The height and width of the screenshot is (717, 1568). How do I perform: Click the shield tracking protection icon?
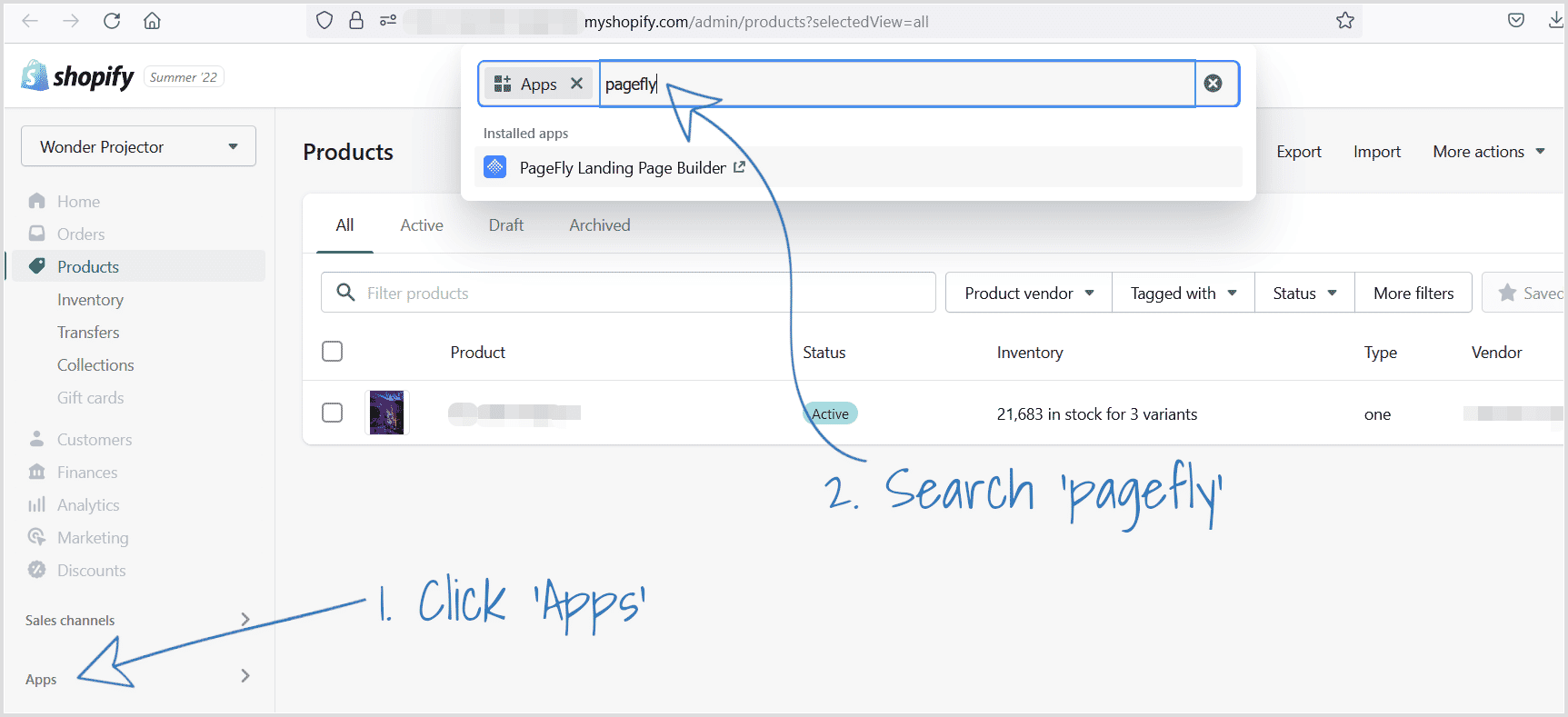click(325, 20)
